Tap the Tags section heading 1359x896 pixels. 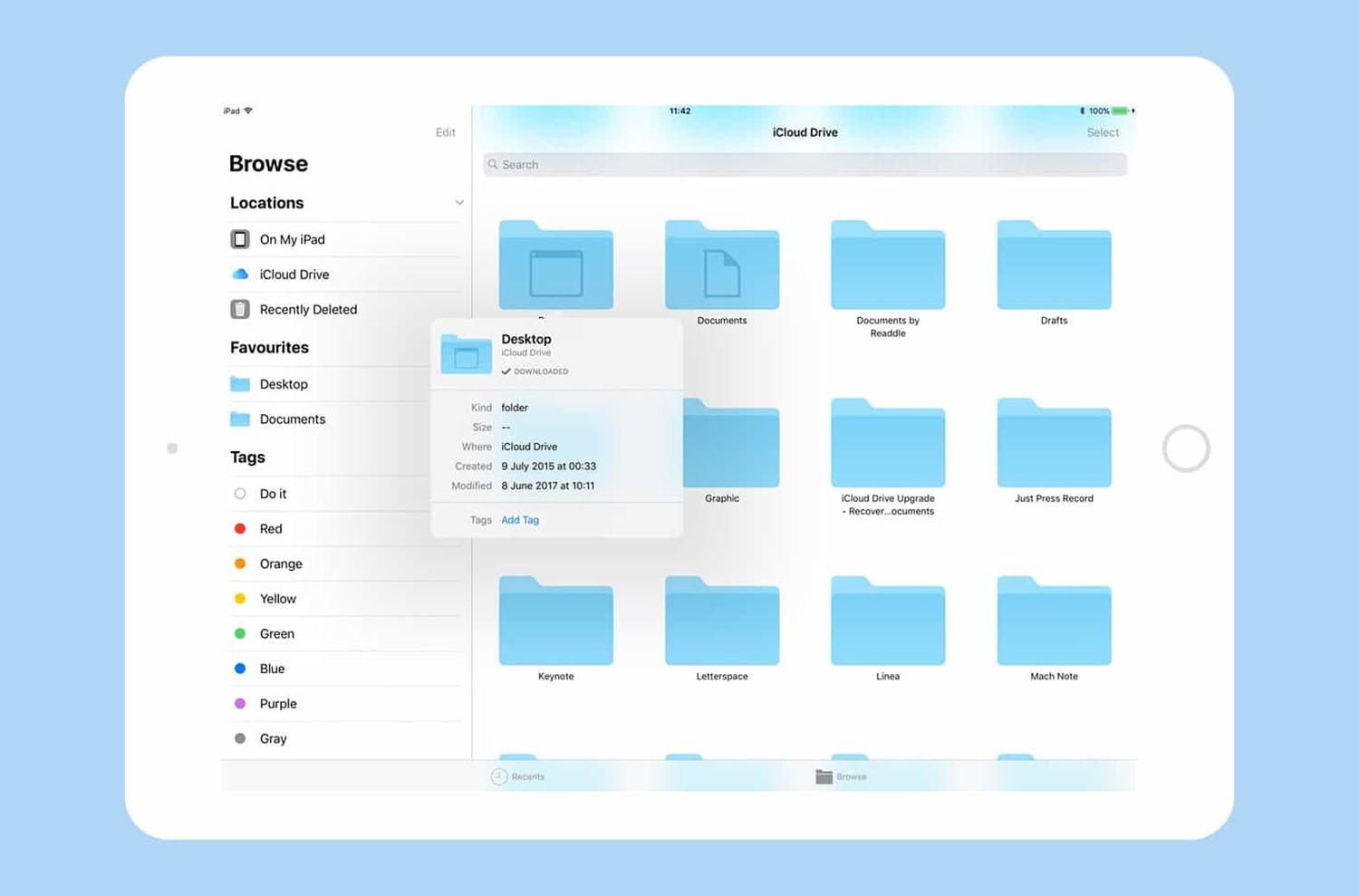(x=247, y=458)
